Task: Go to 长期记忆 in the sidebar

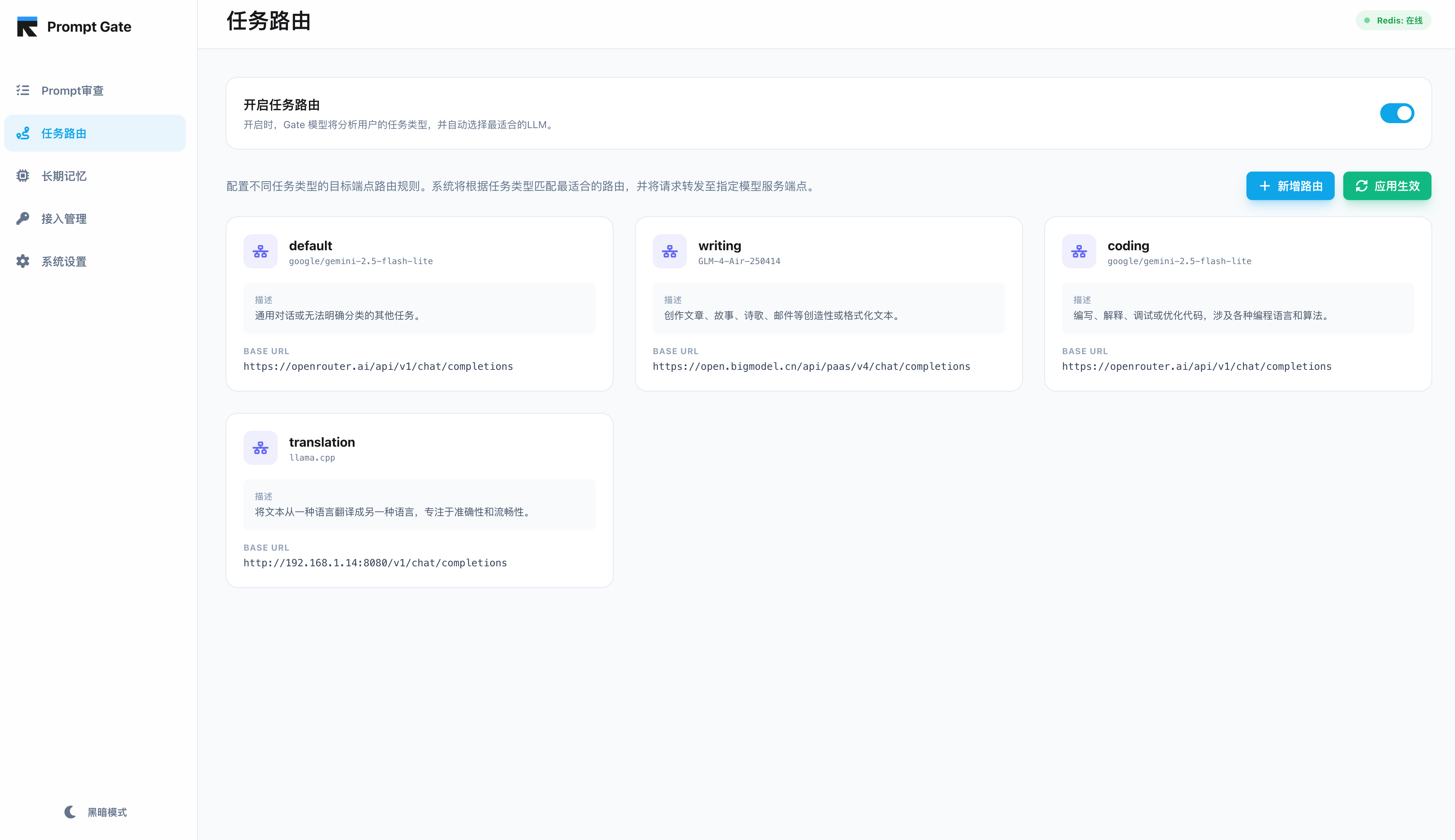Action: click(x=64, y=176)
